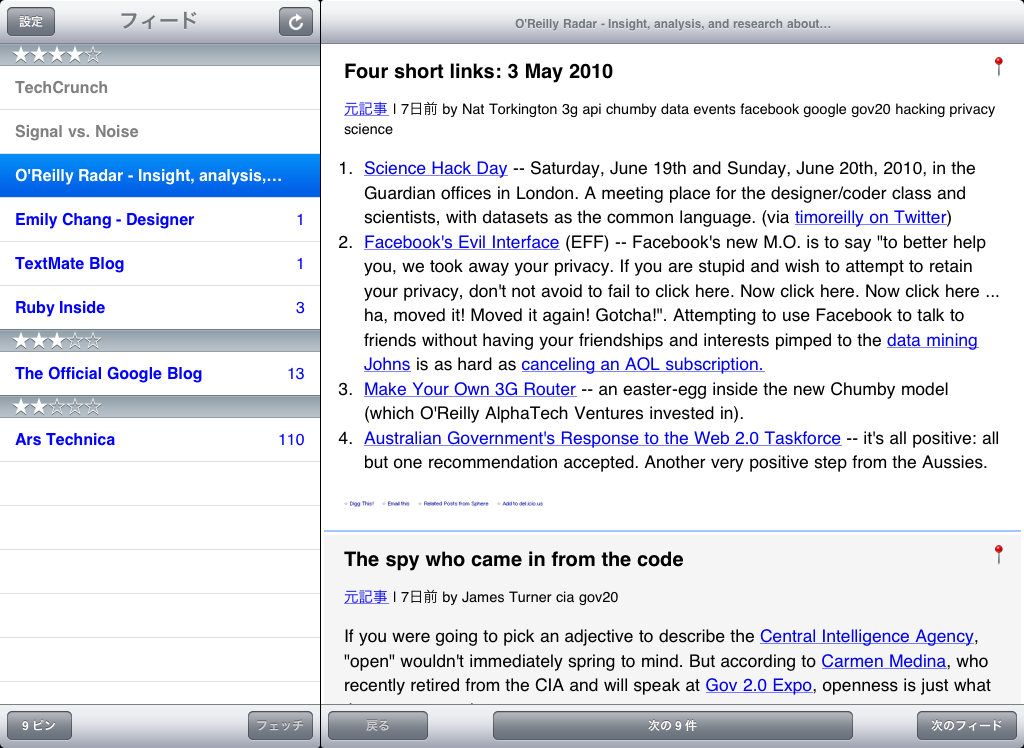
Task: Load the next items with 次の 9 件
Action: [673, 725]
